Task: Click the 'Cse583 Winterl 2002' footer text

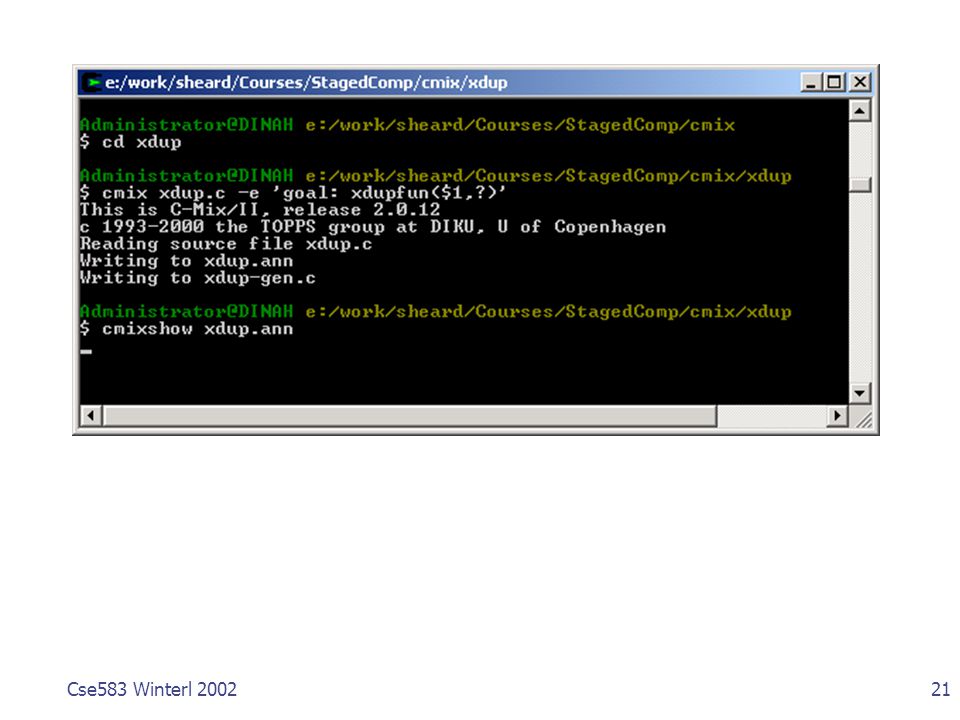Action: (152, 689)
